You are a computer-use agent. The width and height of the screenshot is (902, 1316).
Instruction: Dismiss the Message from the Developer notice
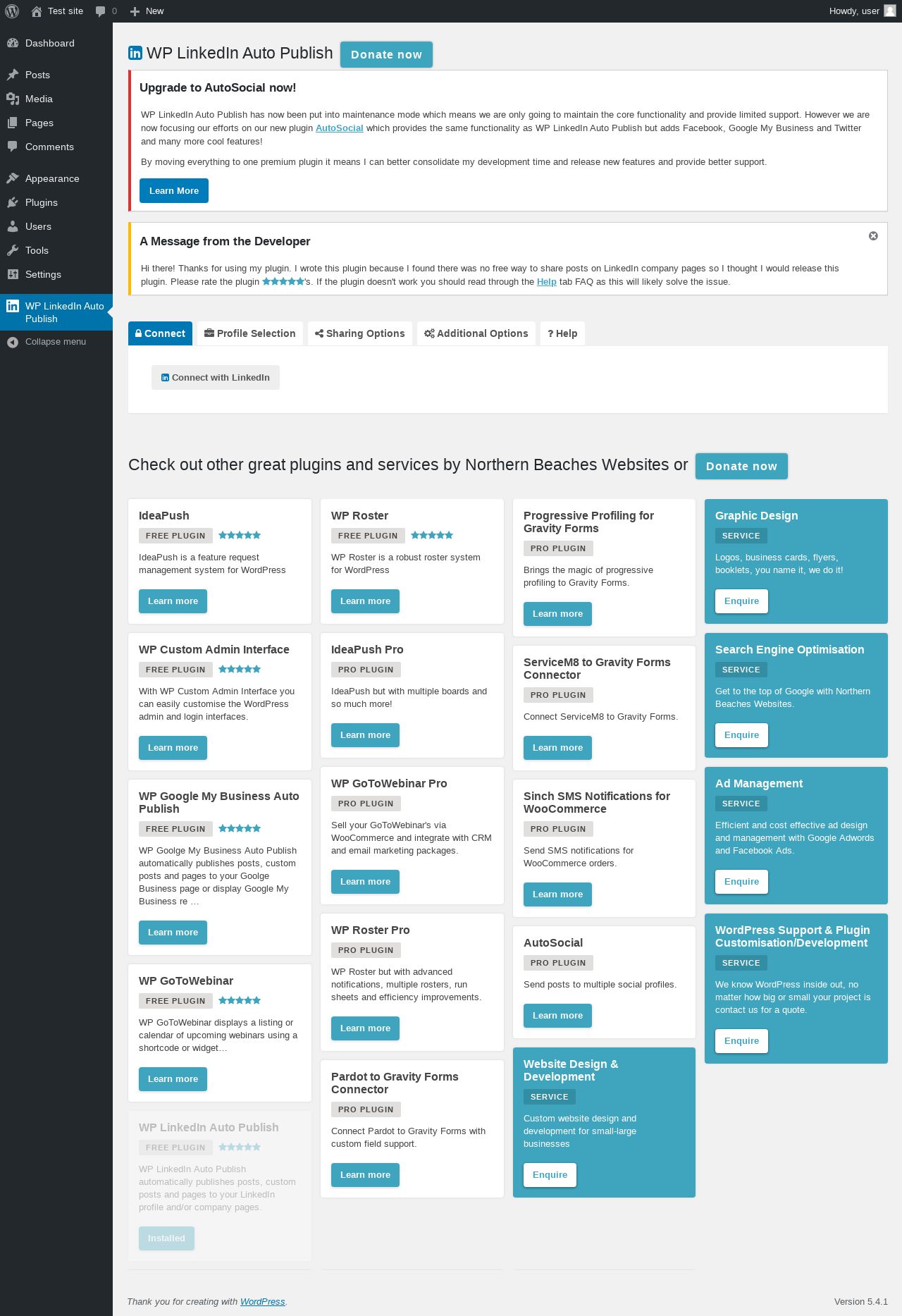pyautogui.click(x=873, y=236)
